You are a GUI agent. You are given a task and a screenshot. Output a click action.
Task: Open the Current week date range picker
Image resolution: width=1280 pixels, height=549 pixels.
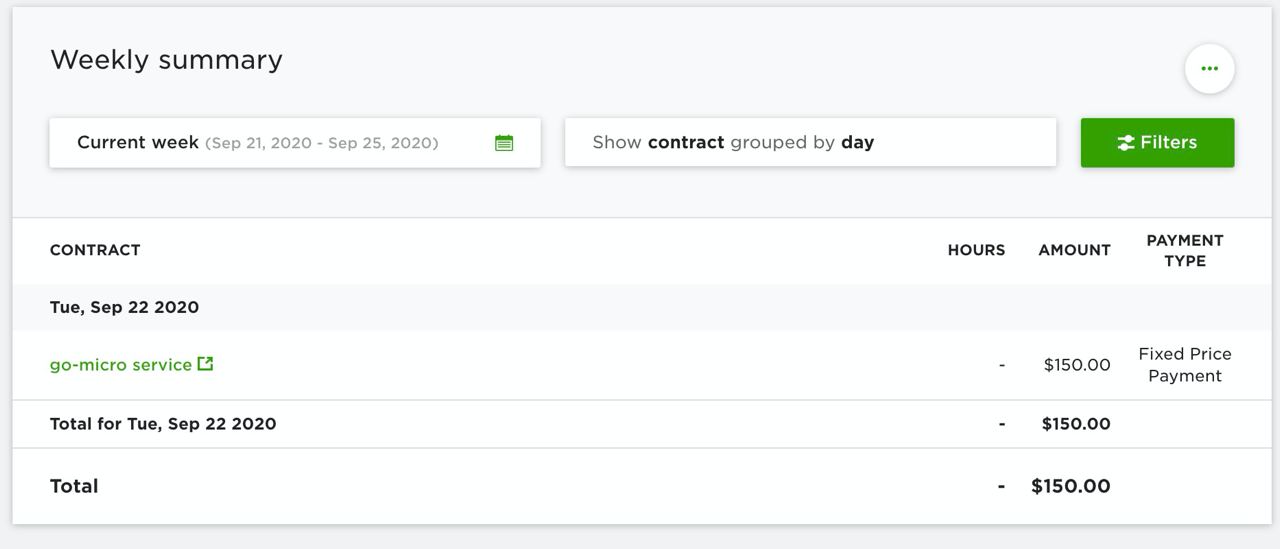(x=295, y=143)
